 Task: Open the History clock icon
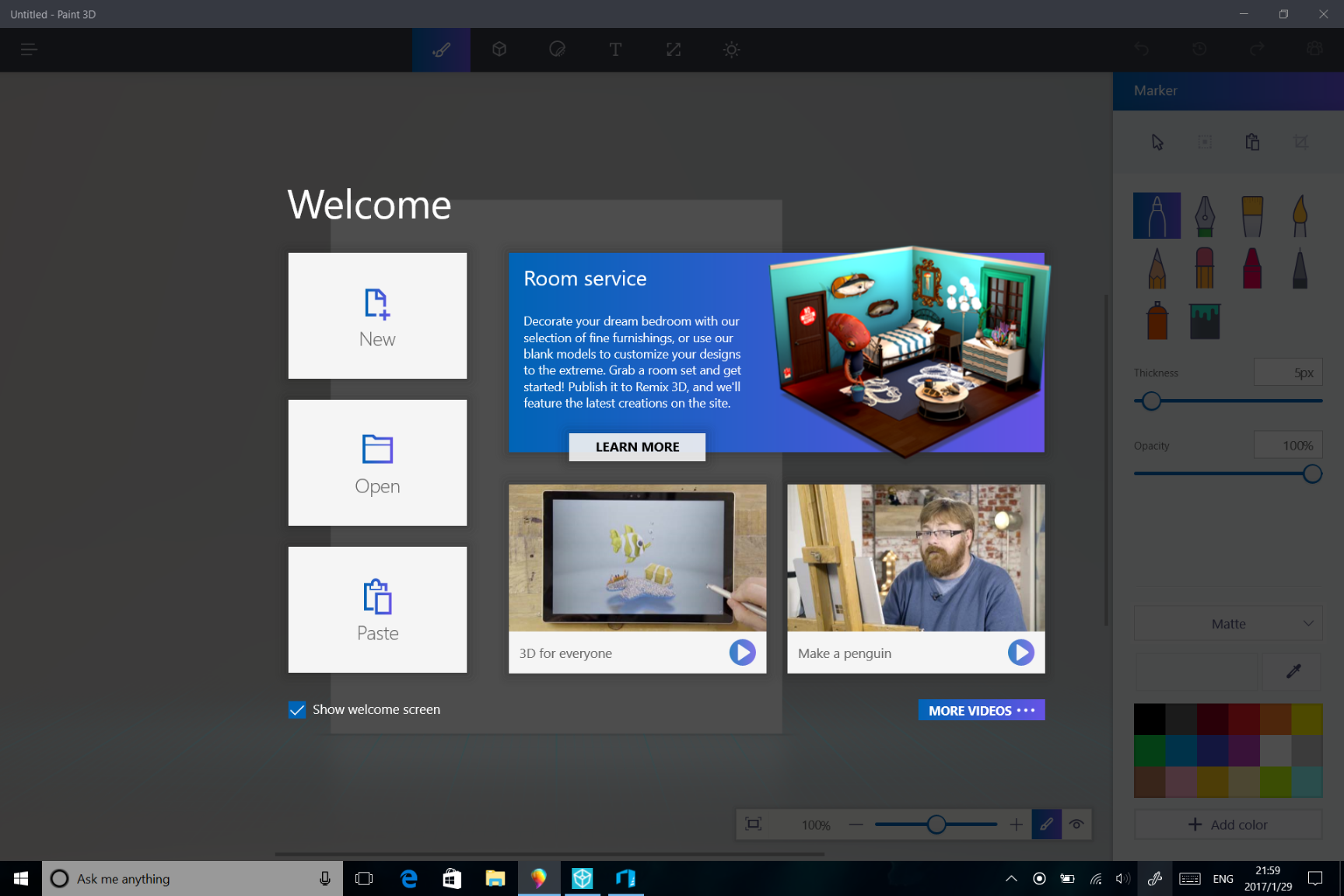coord(1199,49)
